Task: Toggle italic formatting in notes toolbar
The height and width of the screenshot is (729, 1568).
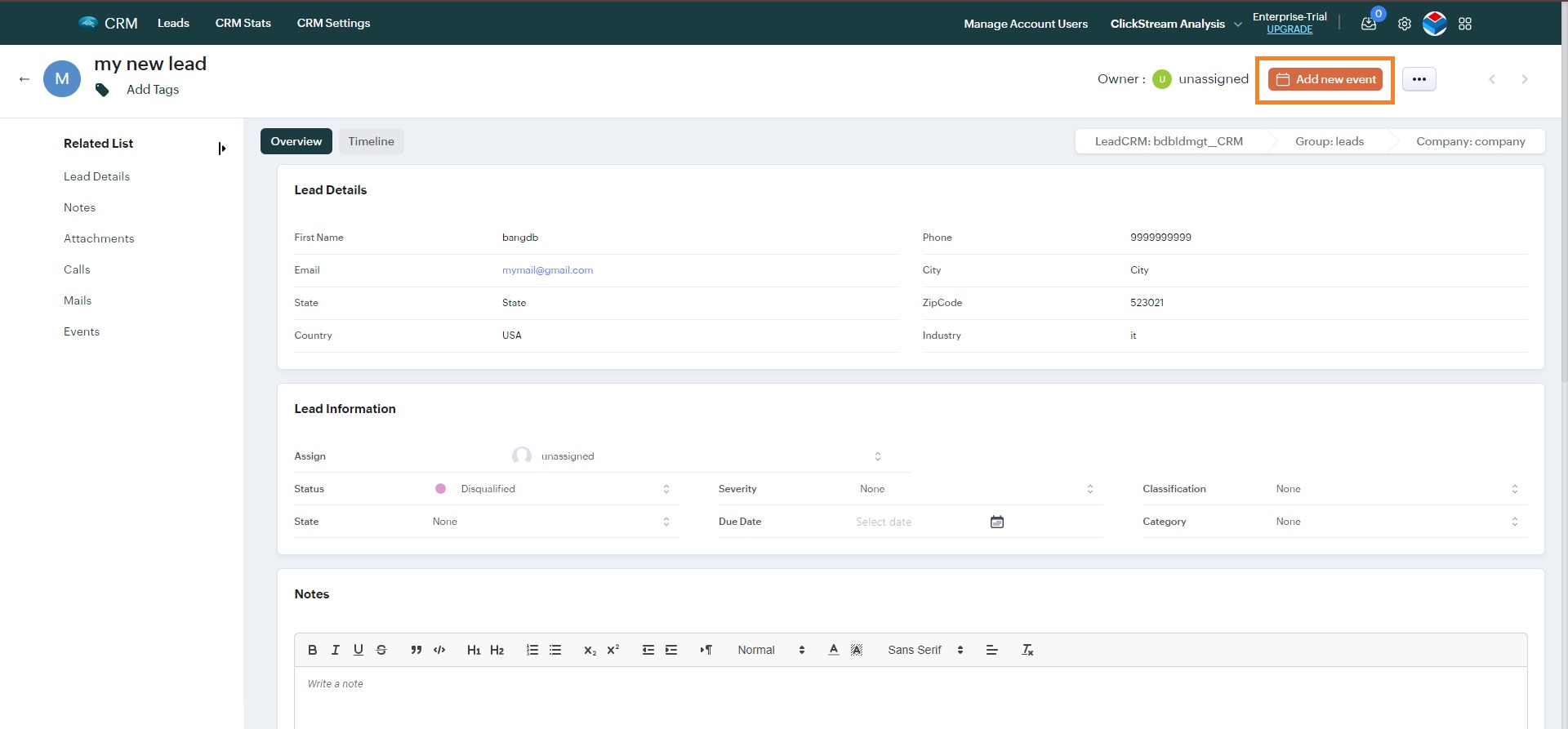Action: pyautogui.click(x=335, y=650)
